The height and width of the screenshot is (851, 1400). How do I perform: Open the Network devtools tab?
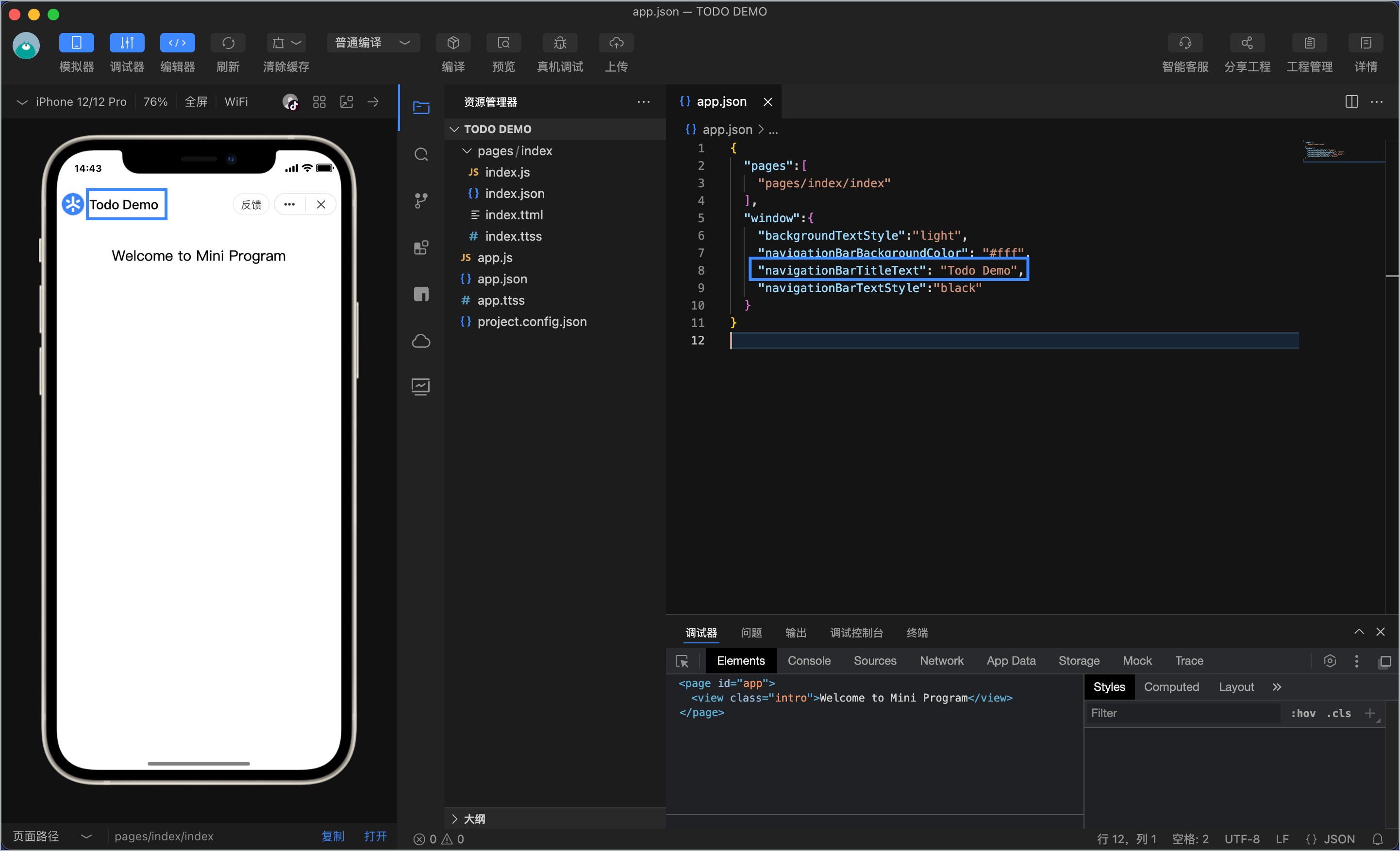941,661
